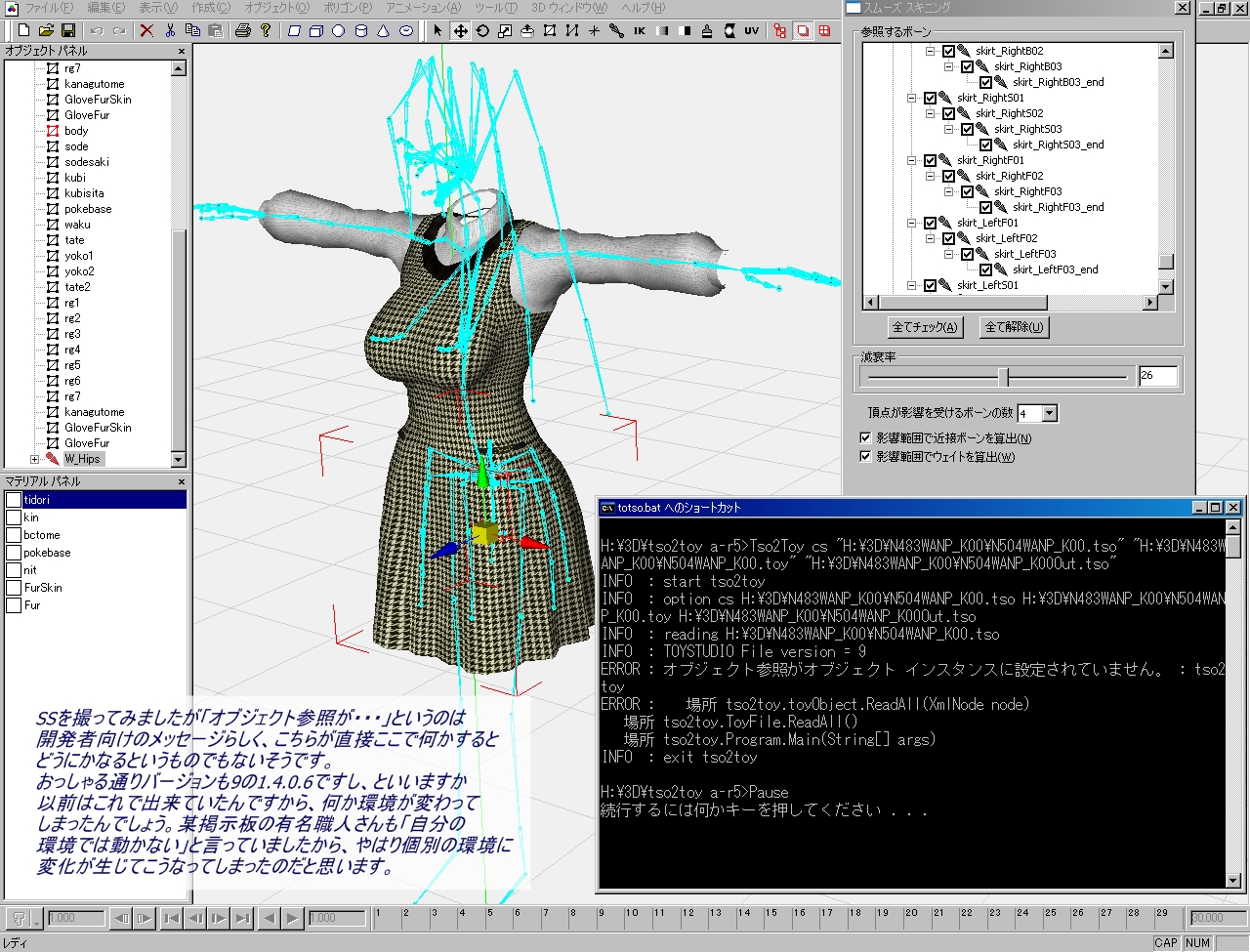Click the 全てチェック(A) button
The image size is (1250, 952).
(x=925, y=327)
